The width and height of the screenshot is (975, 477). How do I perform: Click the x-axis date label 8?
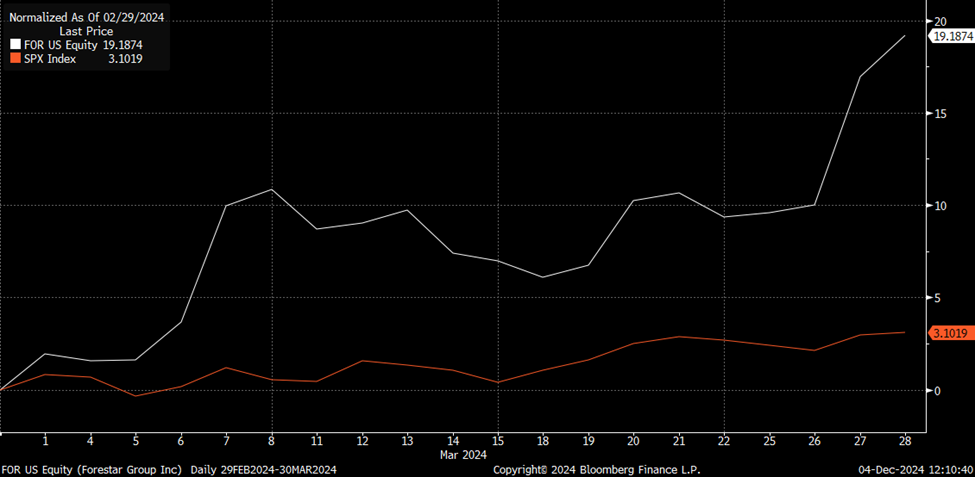(x=271, y=440)
